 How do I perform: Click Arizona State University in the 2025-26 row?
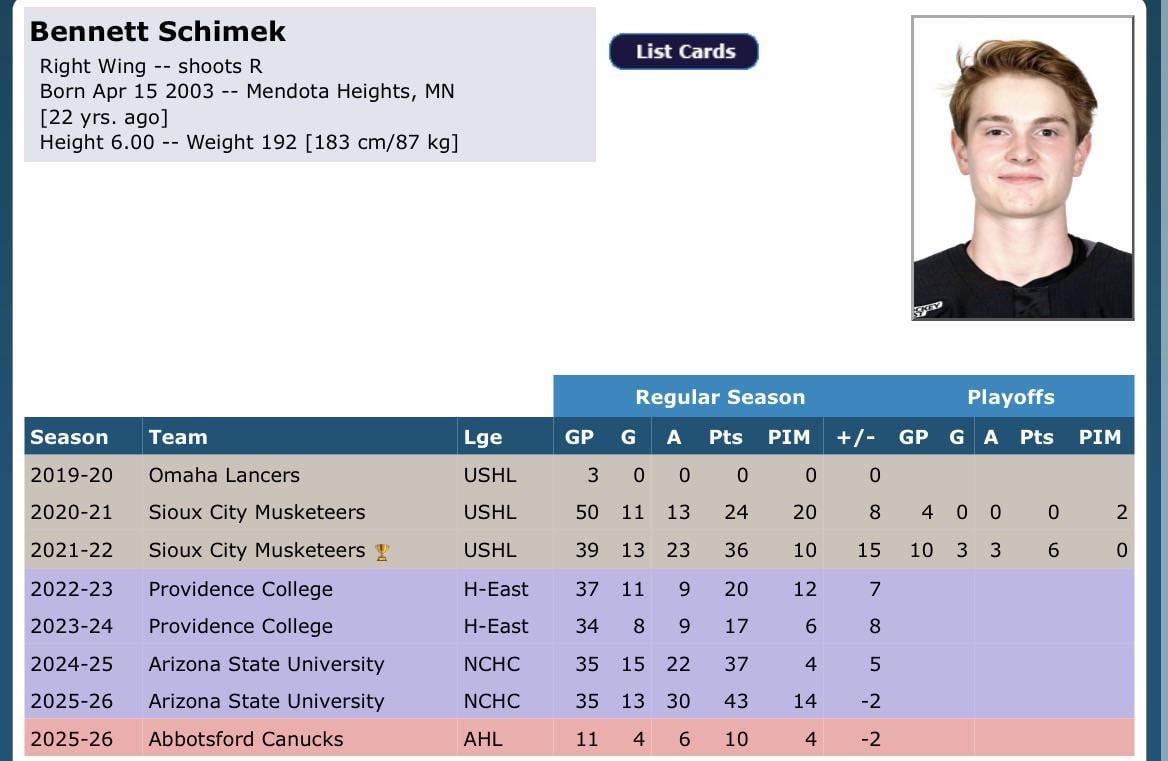pyautogui.click(x=266, y=701)
